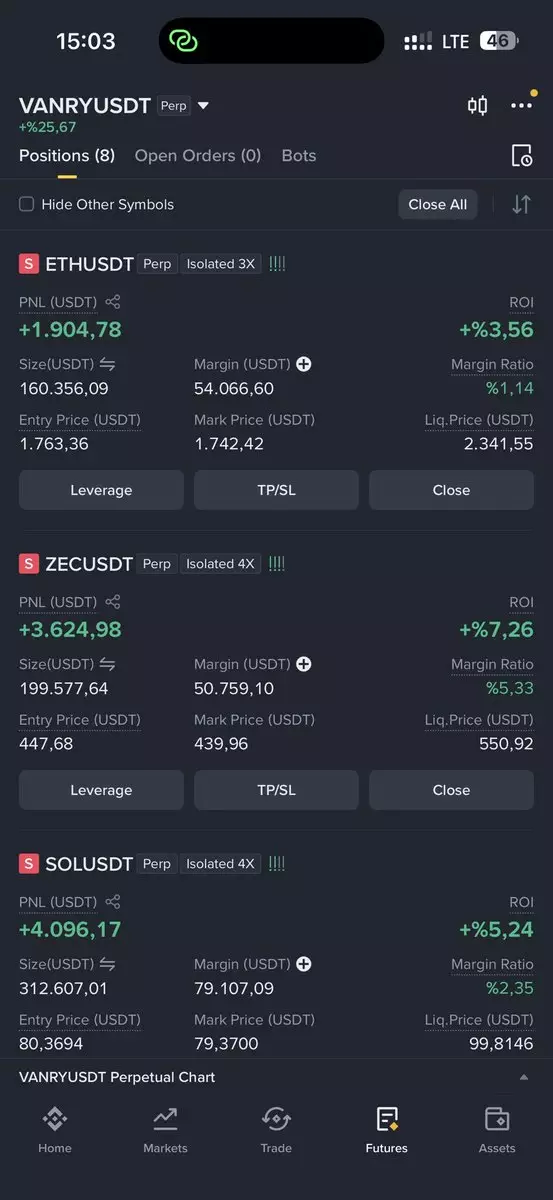Open the ETHUSDT Isolated 3X margin mode selector
The image size is (553, 1200).
(x=221, y=264)
